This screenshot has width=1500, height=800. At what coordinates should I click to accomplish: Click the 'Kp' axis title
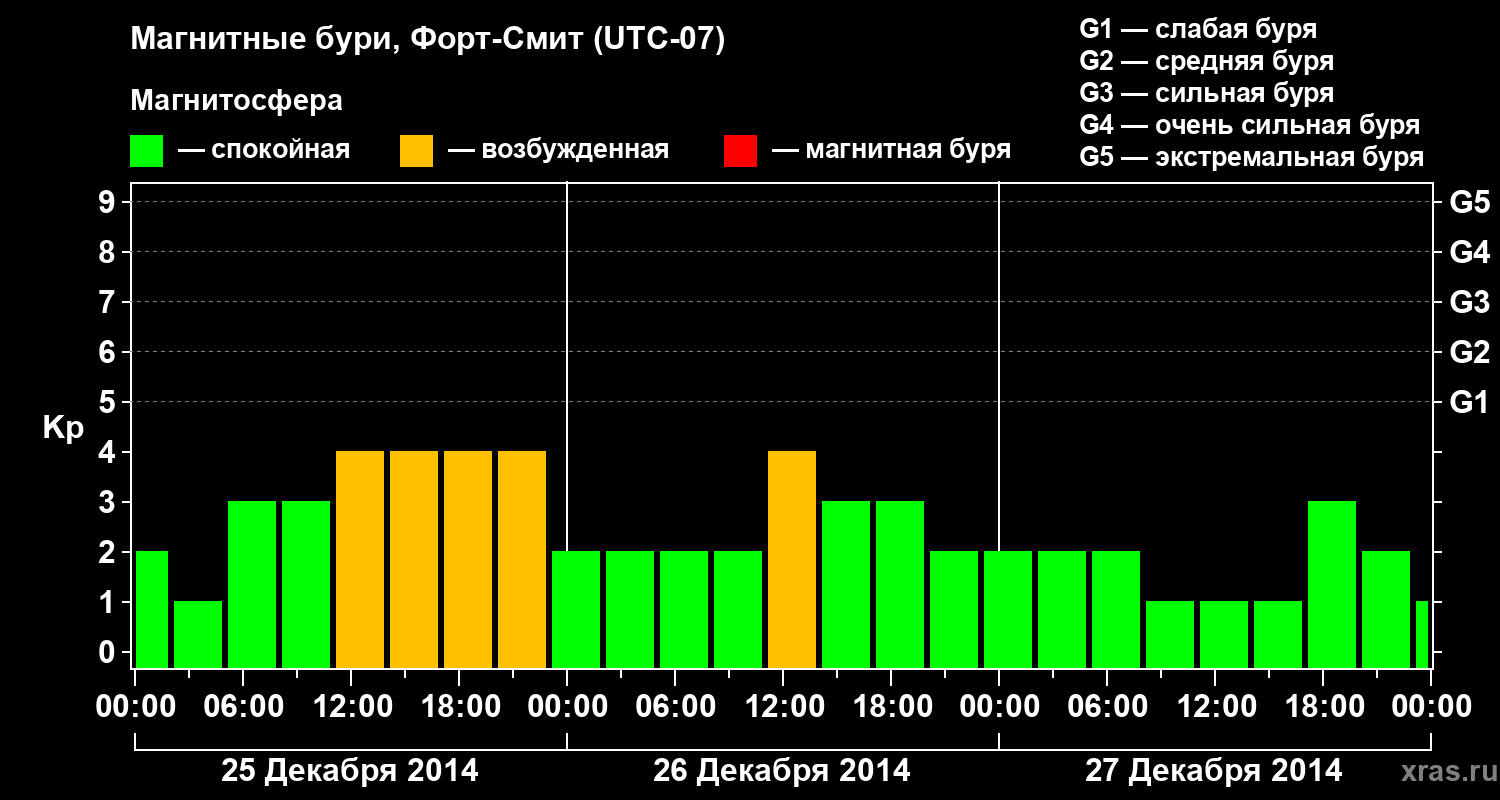click(63, 427)
